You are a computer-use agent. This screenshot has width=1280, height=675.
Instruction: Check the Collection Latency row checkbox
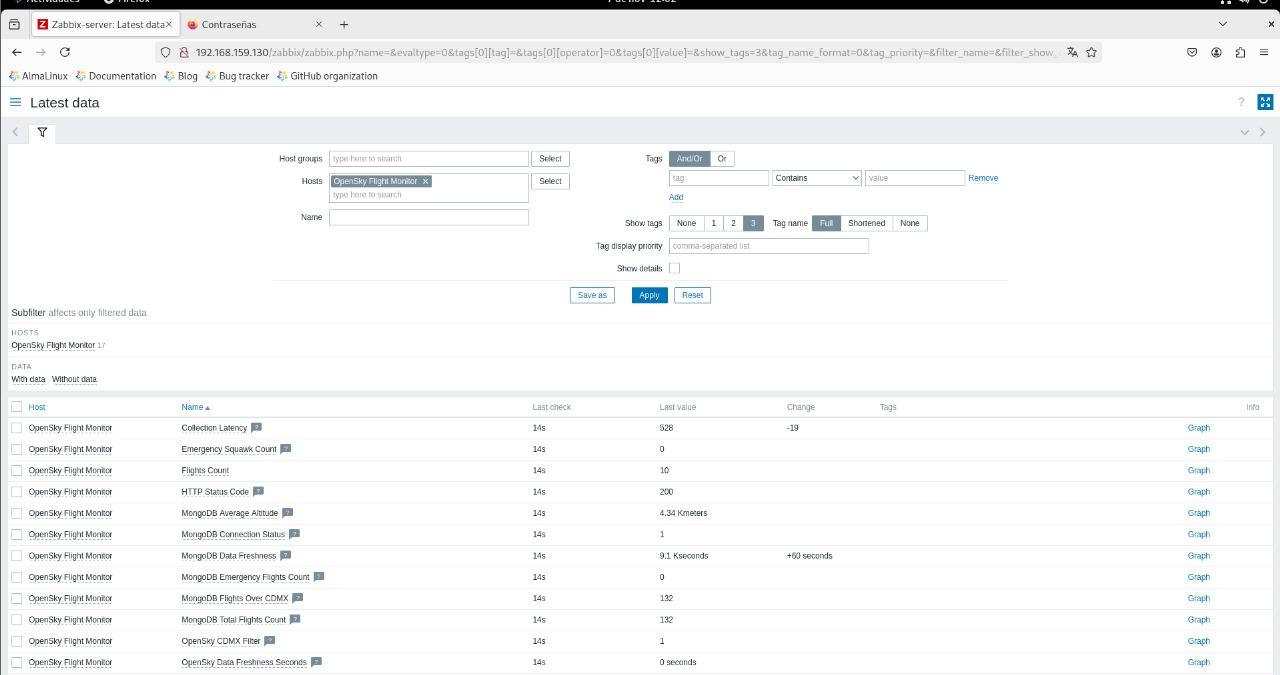click(16, 428)
